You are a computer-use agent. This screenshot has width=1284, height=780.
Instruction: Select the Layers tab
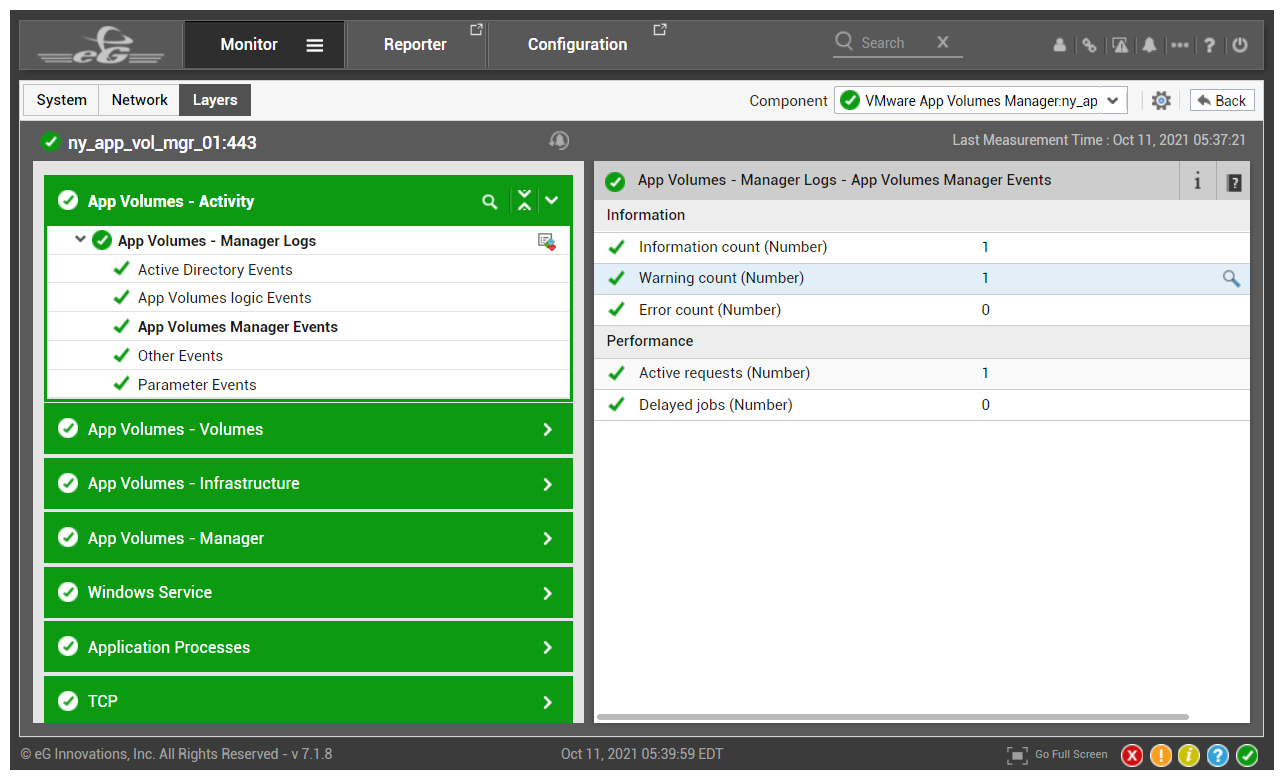[215, 100]
